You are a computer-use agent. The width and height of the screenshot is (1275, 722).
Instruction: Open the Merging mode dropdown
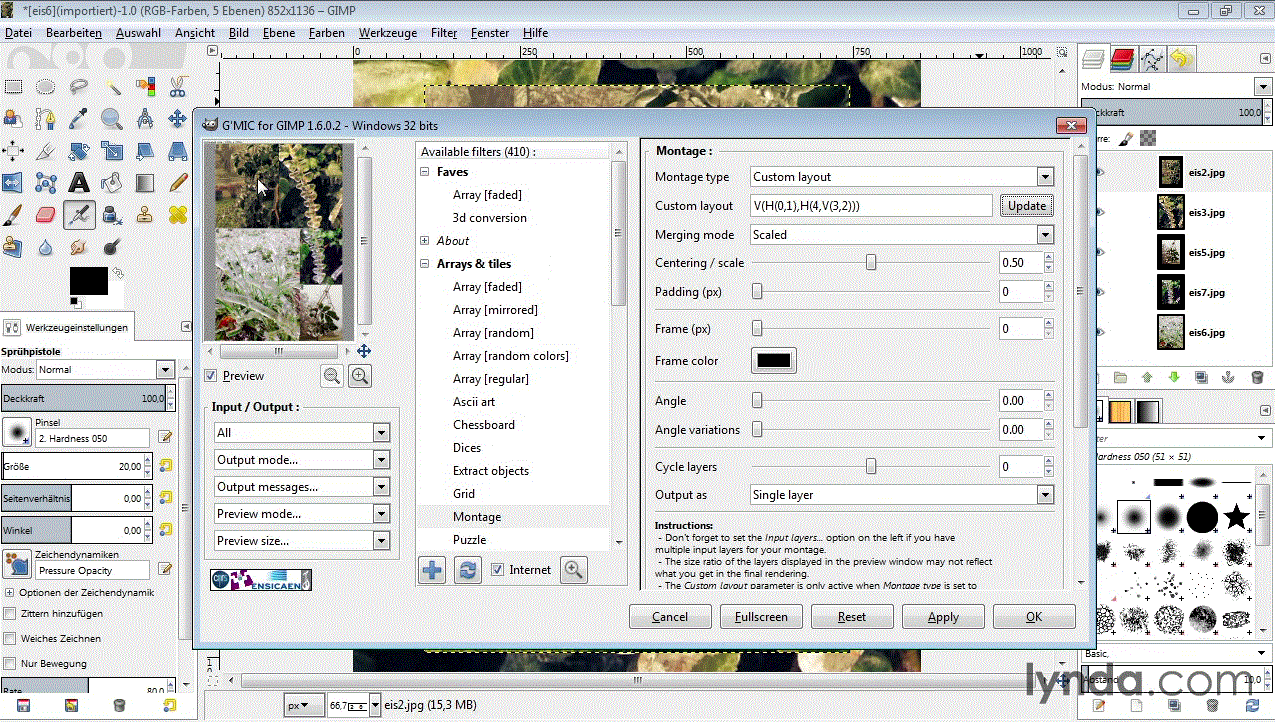(x=902, y=235)
